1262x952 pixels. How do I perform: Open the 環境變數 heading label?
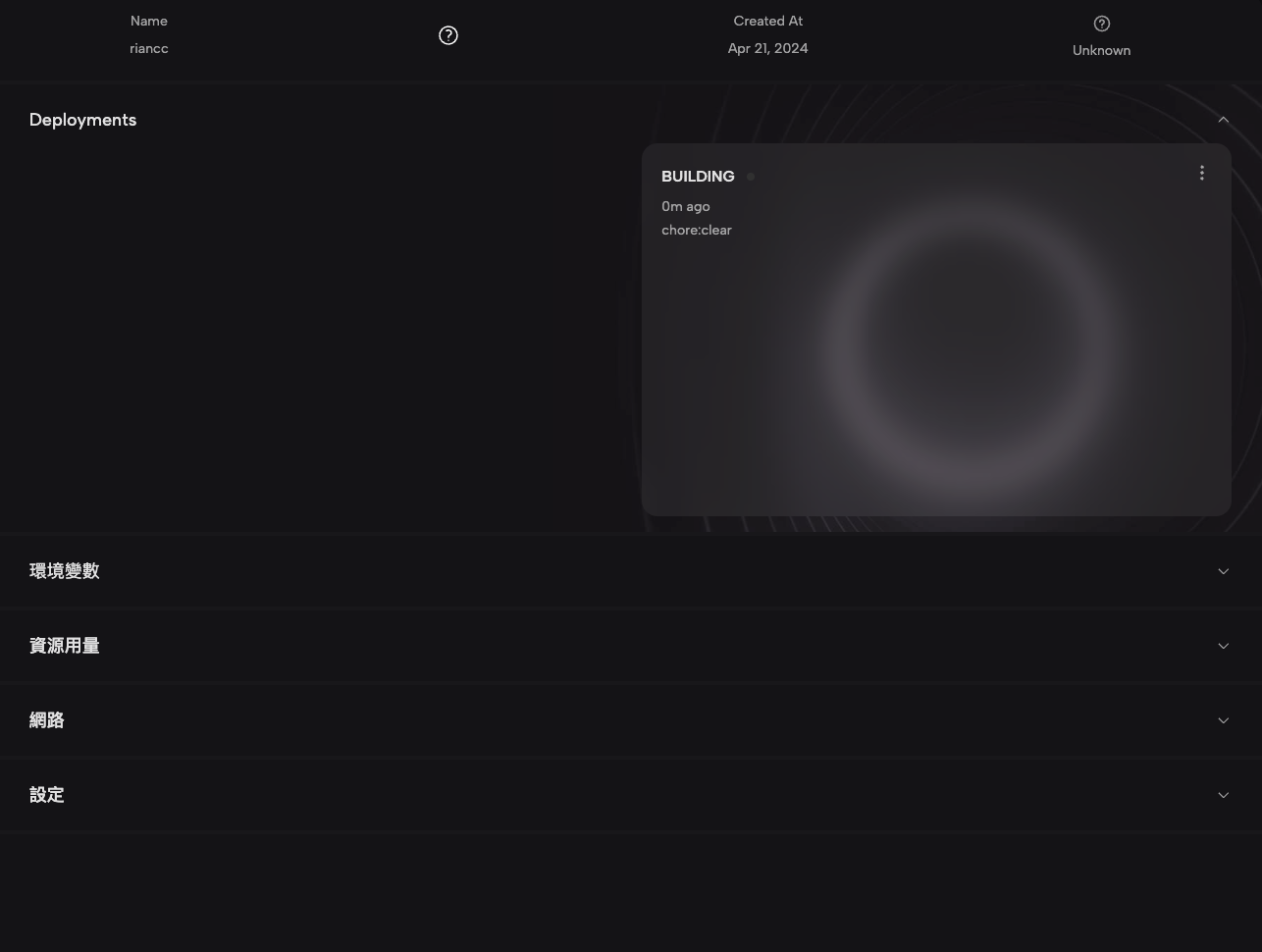click(x=64, y=571)
